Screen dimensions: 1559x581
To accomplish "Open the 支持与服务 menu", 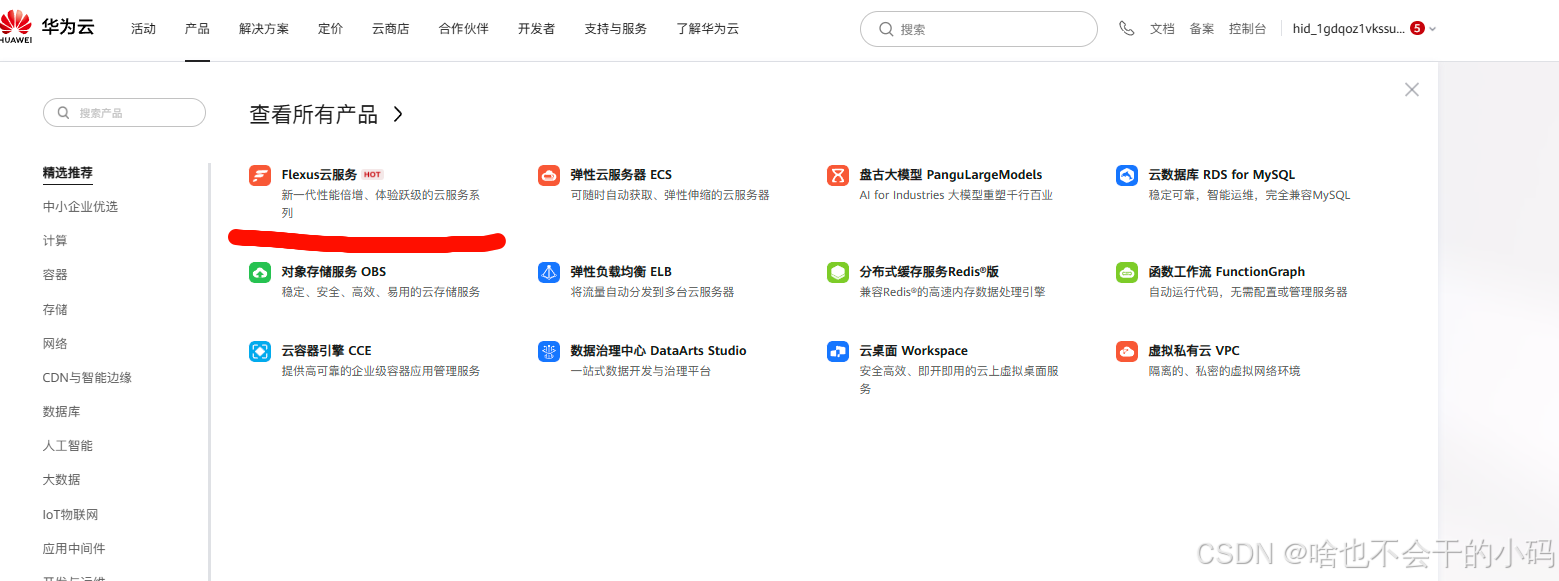I will pyautogui.click(x=616, y=29).
